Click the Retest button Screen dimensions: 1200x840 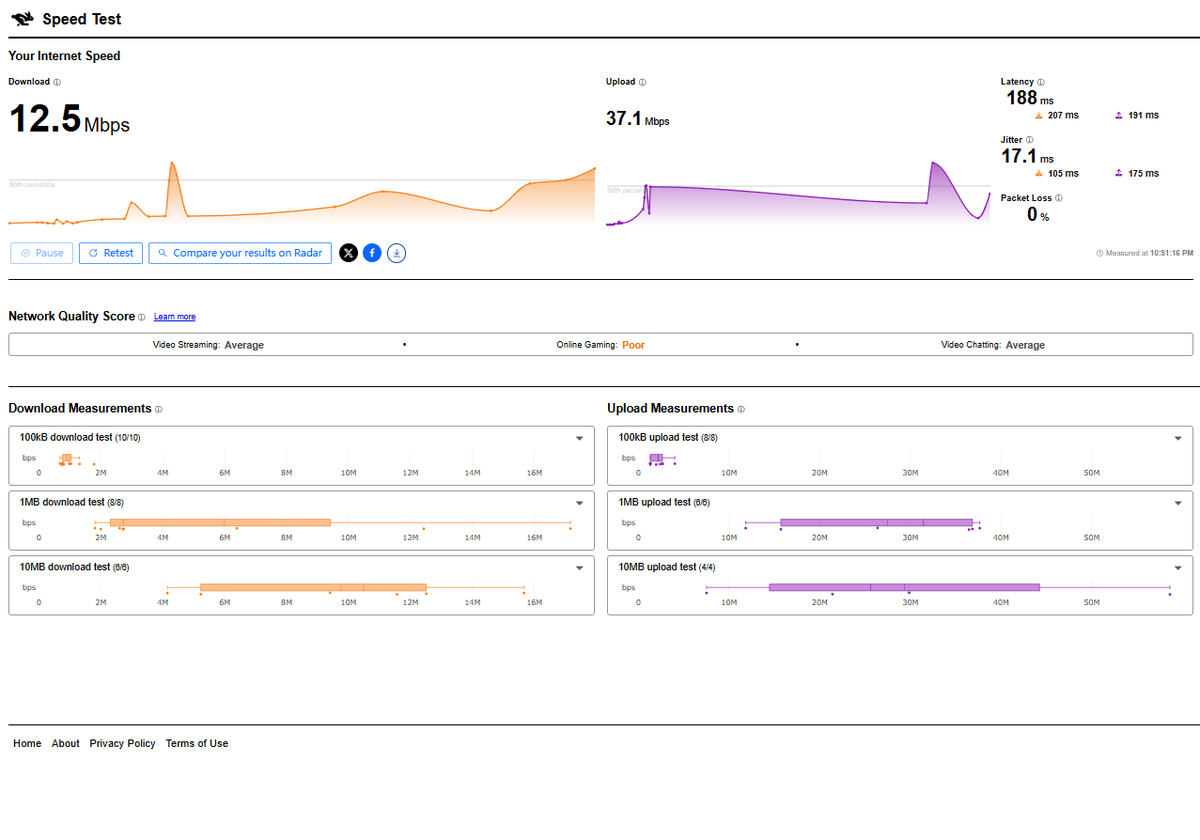coord(111,253)
